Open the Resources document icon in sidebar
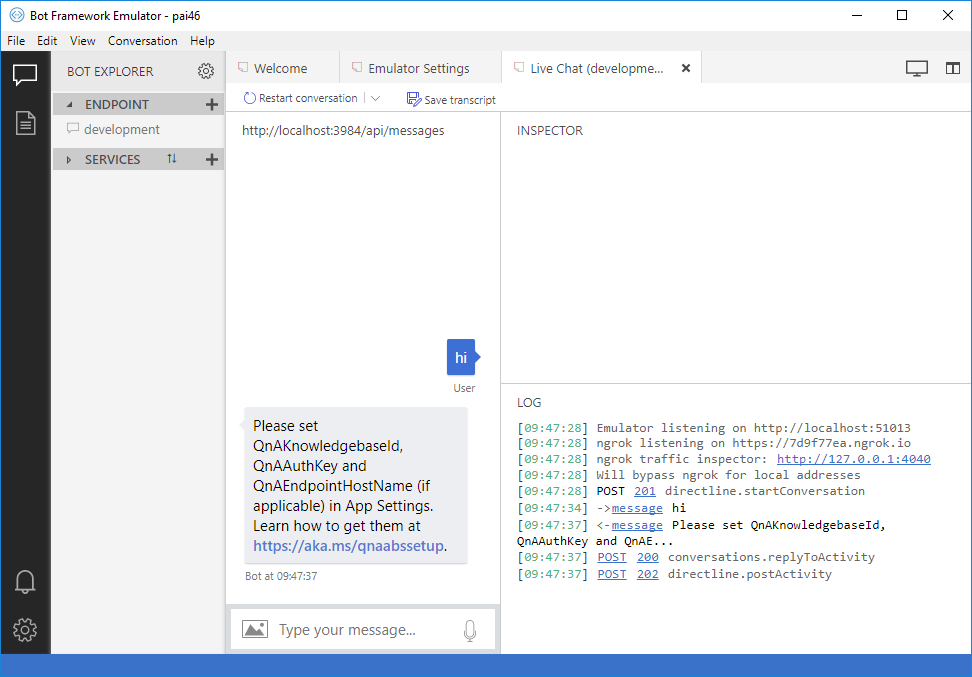 click(25, 123)
